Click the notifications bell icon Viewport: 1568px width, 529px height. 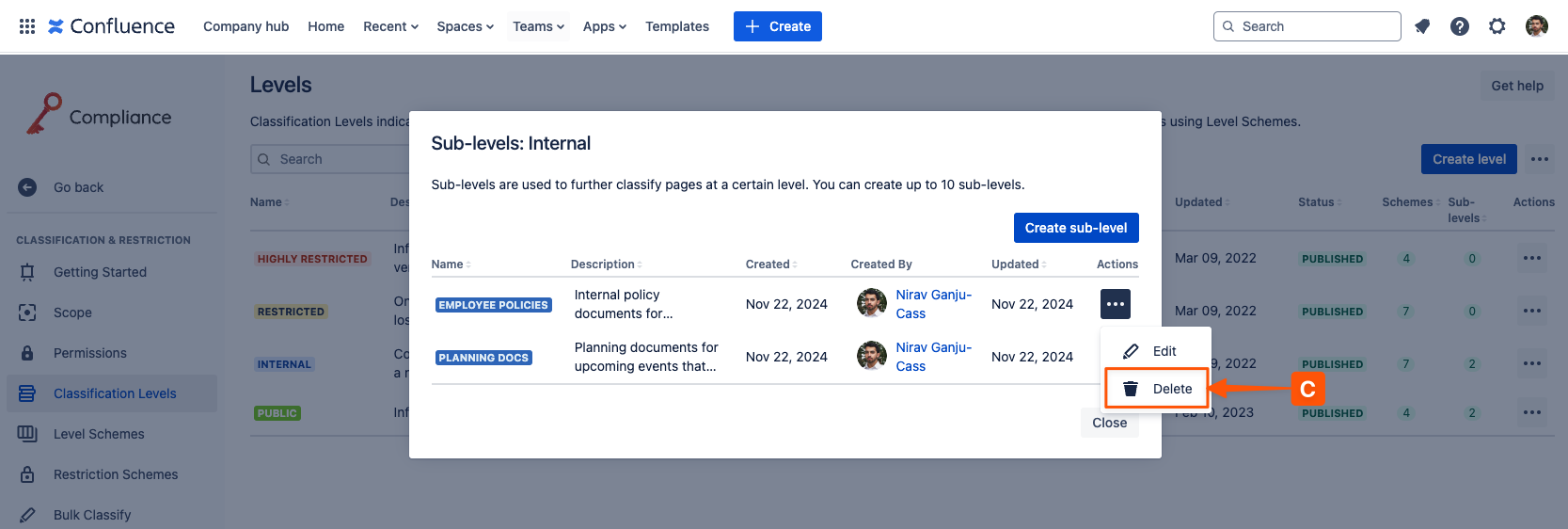coord(1422,26)
